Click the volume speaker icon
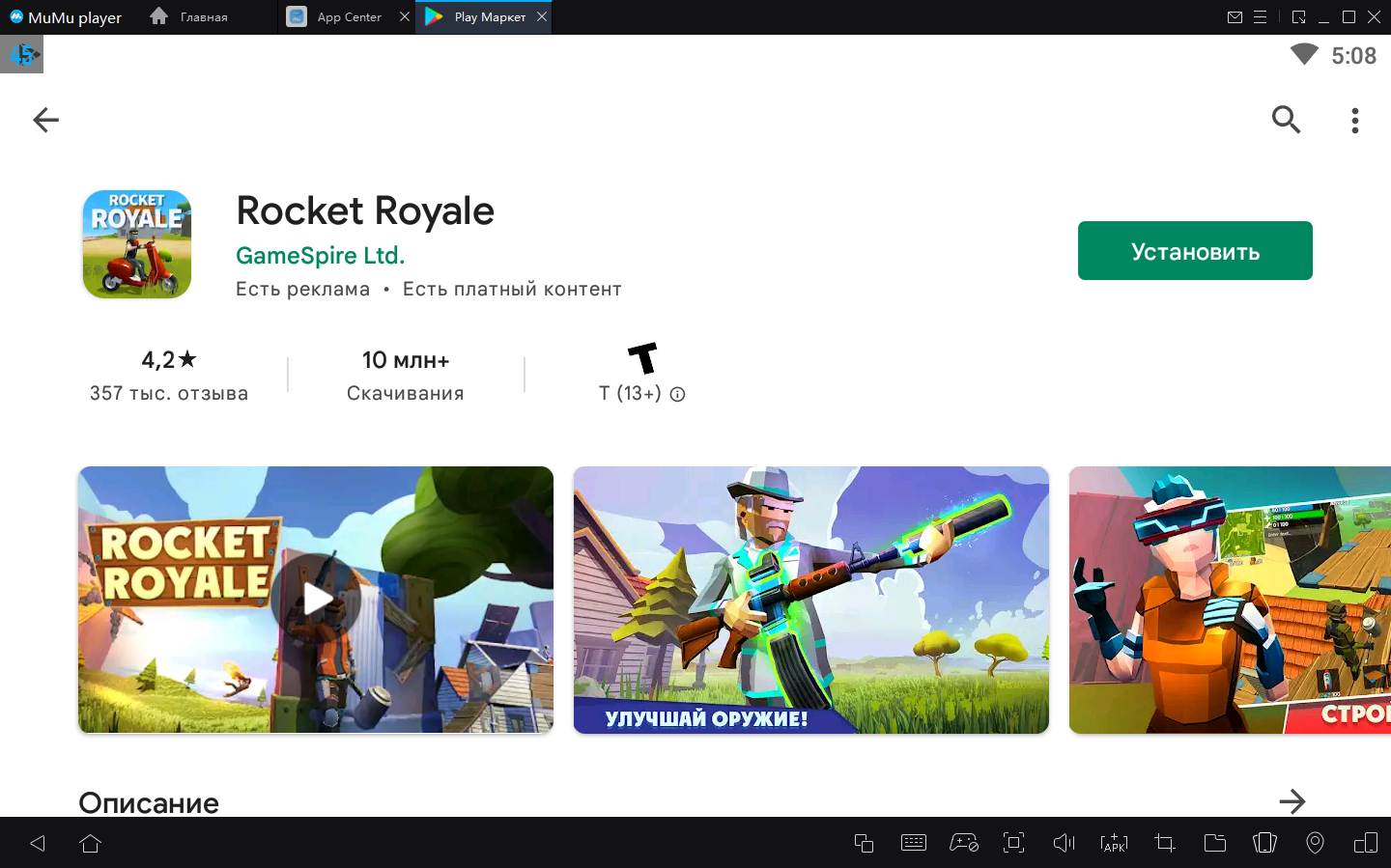 tap(1064, 843)
